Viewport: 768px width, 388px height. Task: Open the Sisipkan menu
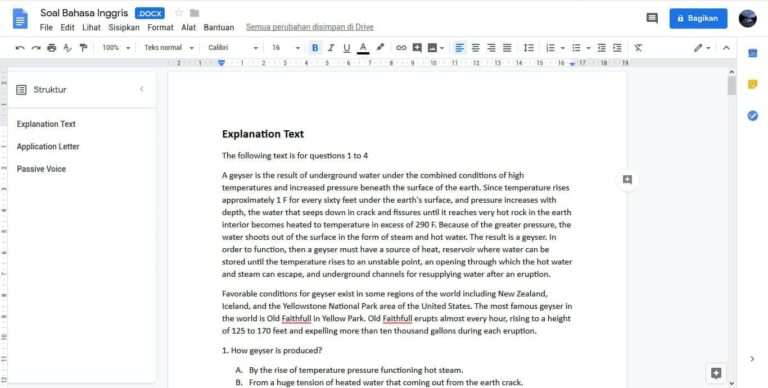pos(124,27)
